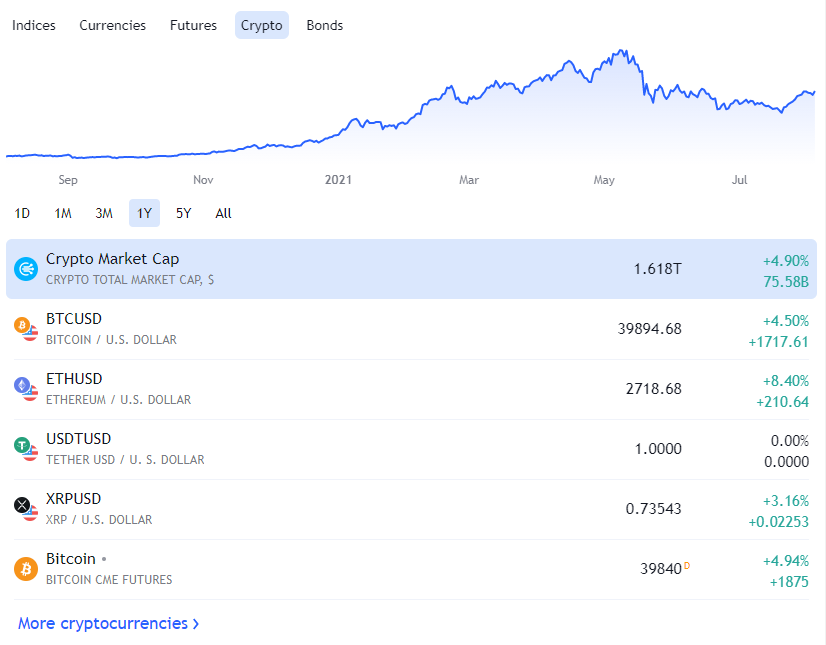The image size is (826, 645).
Task: Click the +3.16% XRPUSD change
Action: (785, 501)
